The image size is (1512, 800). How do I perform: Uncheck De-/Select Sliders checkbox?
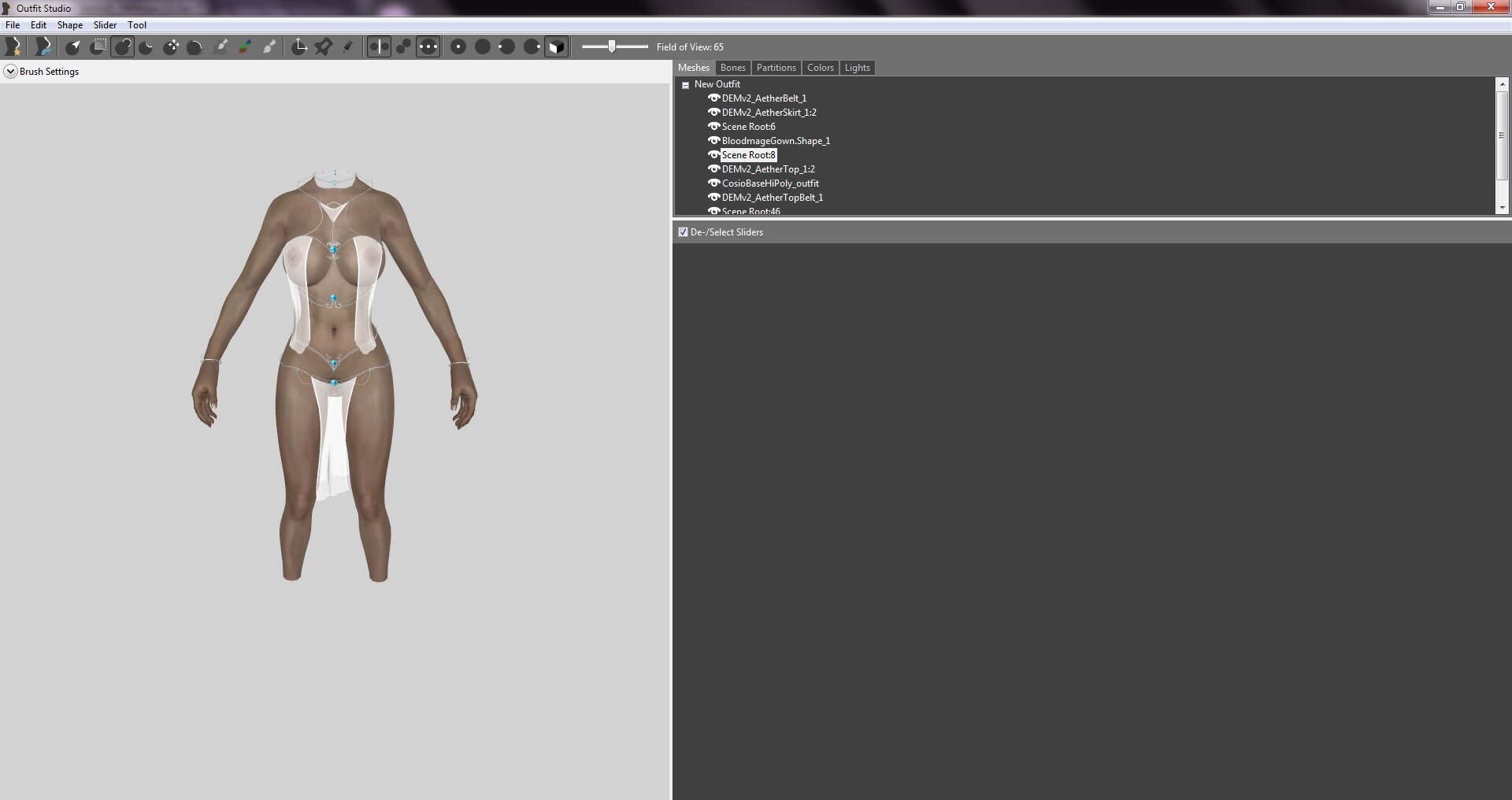683,232
